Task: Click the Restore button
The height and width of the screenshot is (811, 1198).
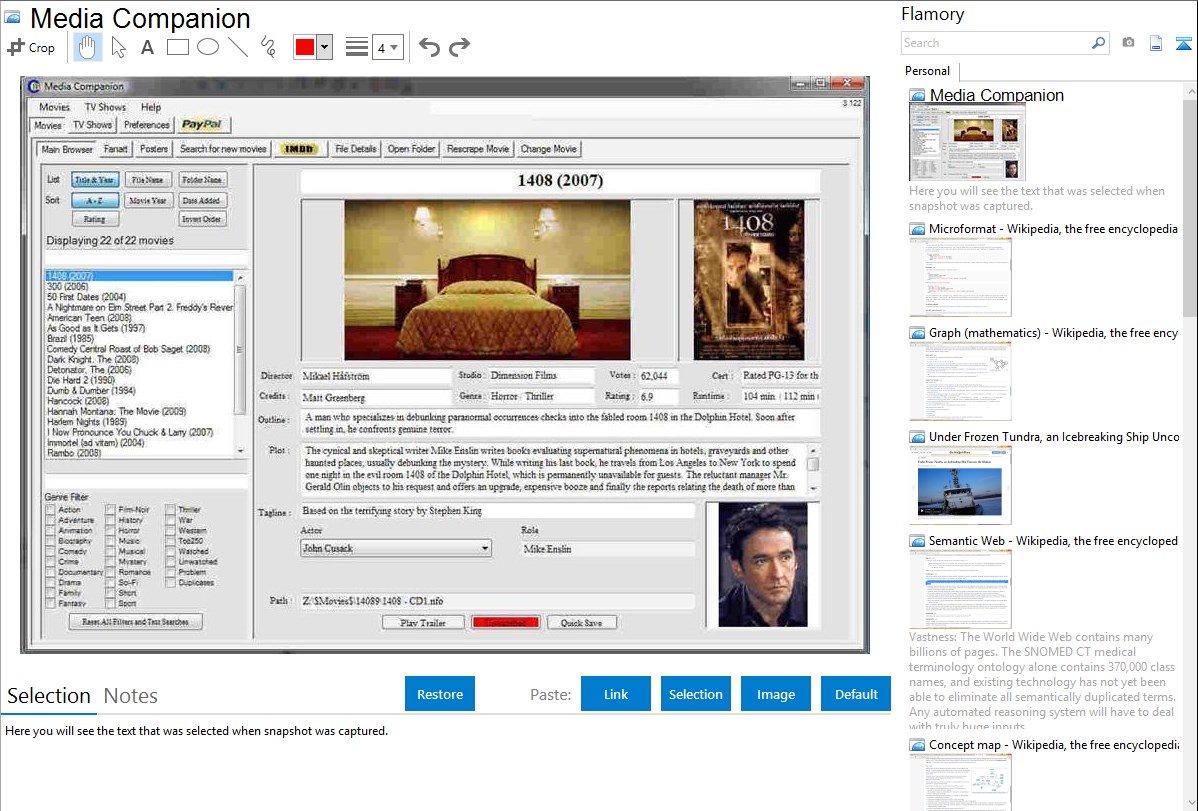Action: click(440, 694)
